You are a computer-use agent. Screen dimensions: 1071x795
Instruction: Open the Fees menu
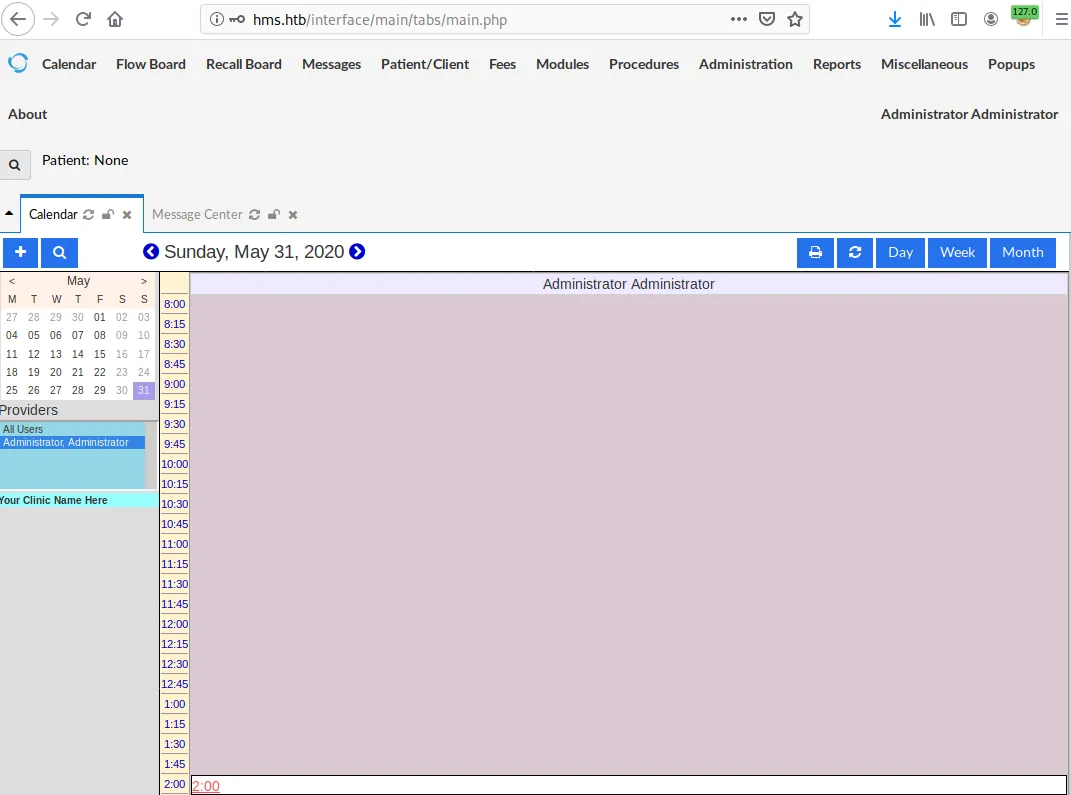click(502, 64)
